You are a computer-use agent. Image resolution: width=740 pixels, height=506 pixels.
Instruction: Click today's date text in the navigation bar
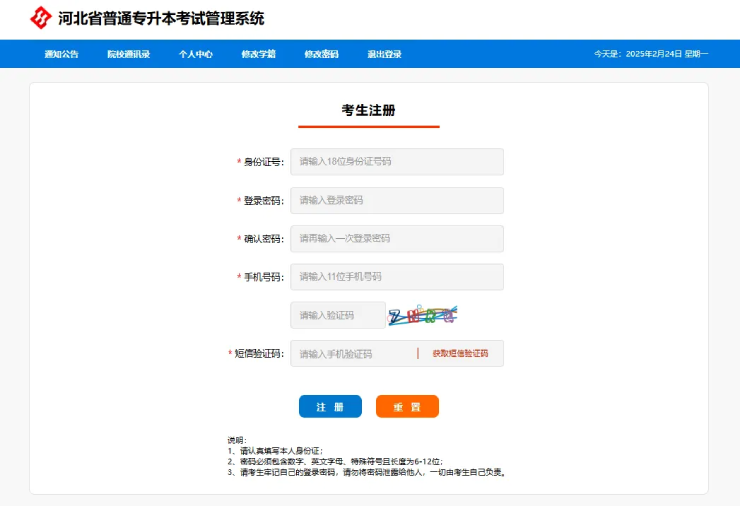click(x=650, y=54)
